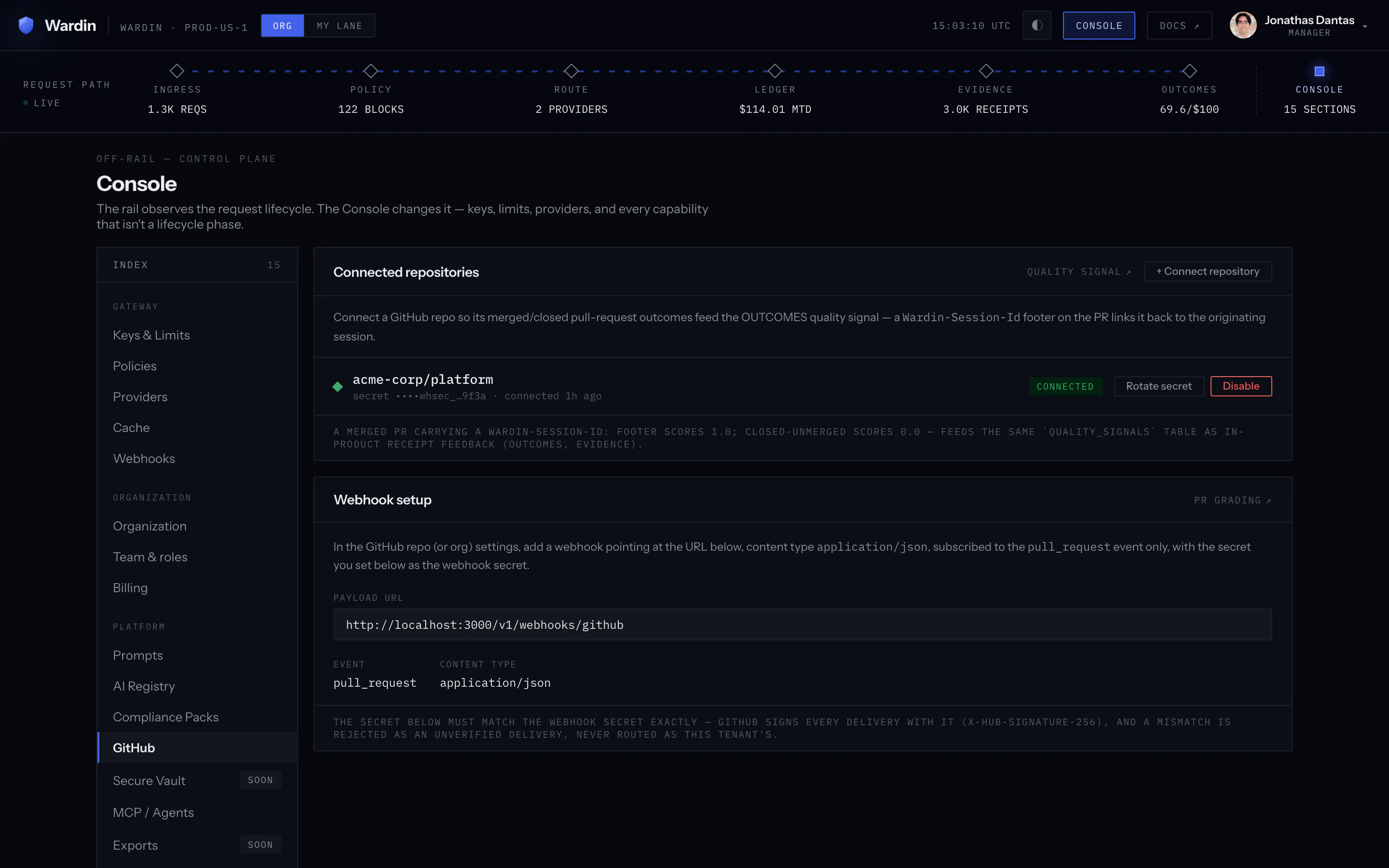Click the INDEX header count 15
This screenshot has height=868, width=1389.
click(x=274, y=265)
